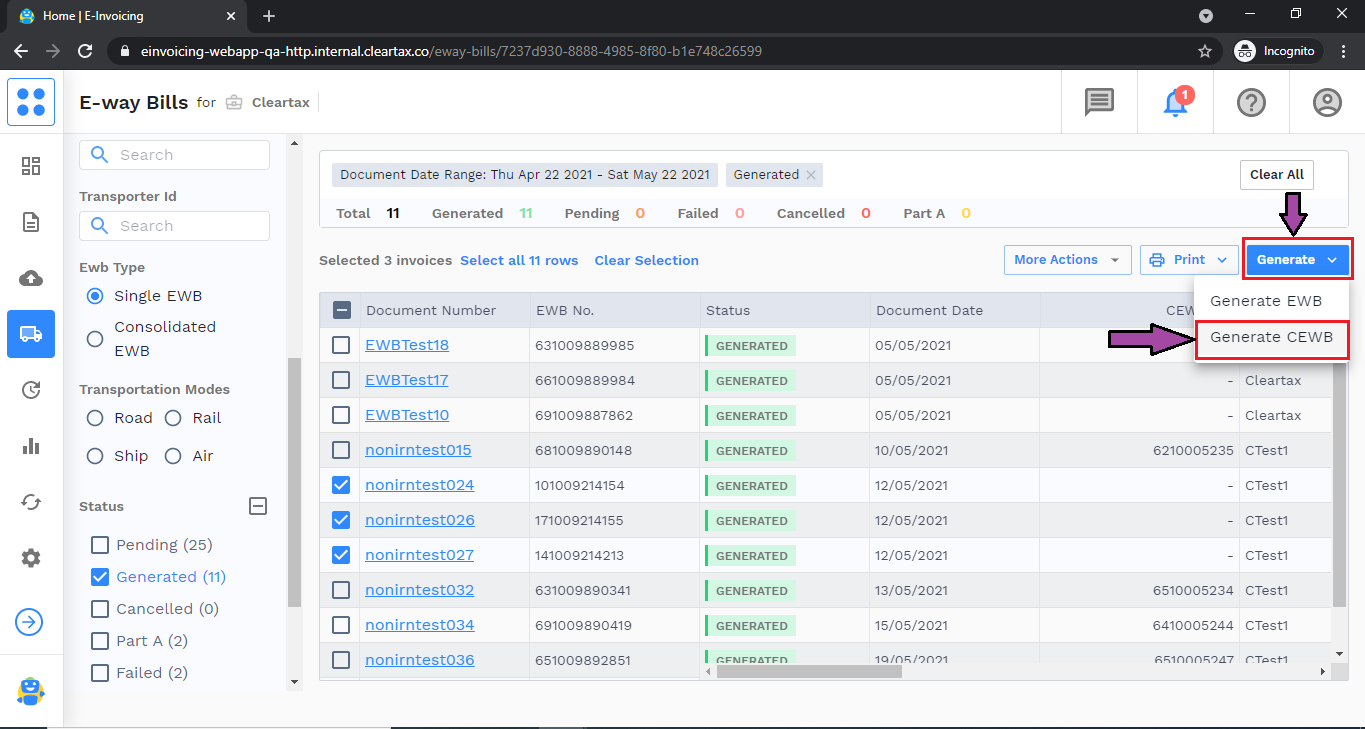Click the Clear All filters button
This screenshot has height=729, width=1365.
pos(1276,175)
